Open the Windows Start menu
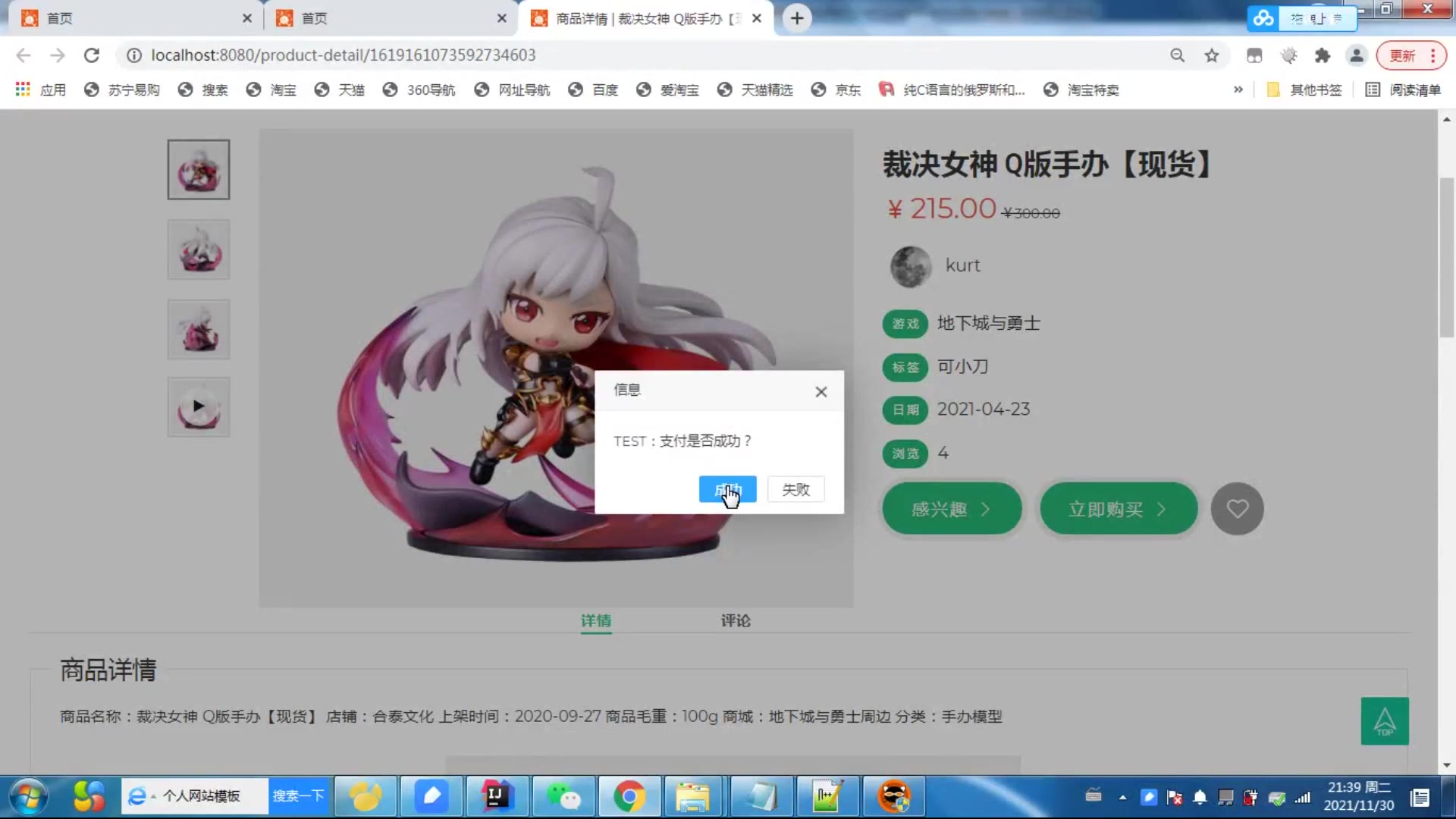Viewport: 1456px width, 819px height. (28, 796)
